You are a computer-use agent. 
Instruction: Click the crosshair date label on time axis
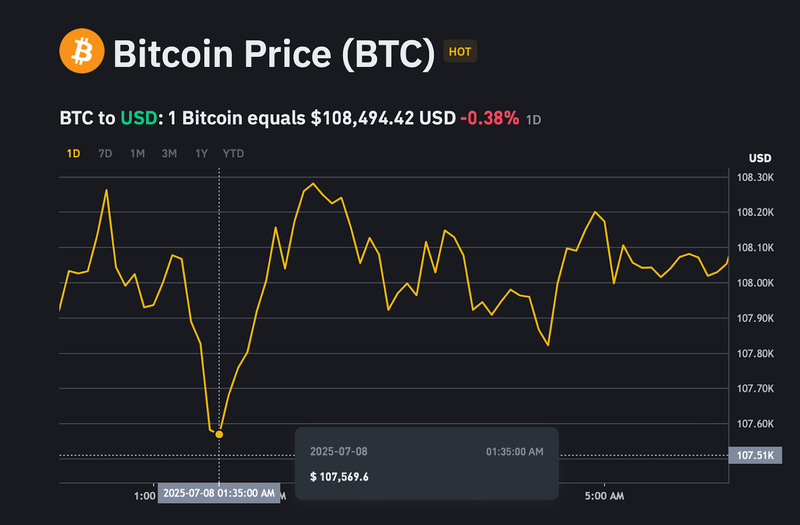pos(218,493)
